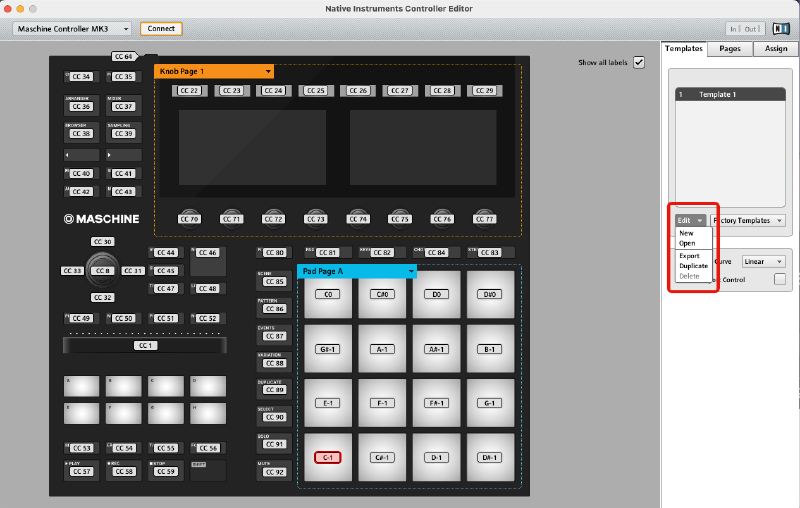Viewport: 800px width, 508px height.
Task: Select group button D
Action: pos(208,387)
